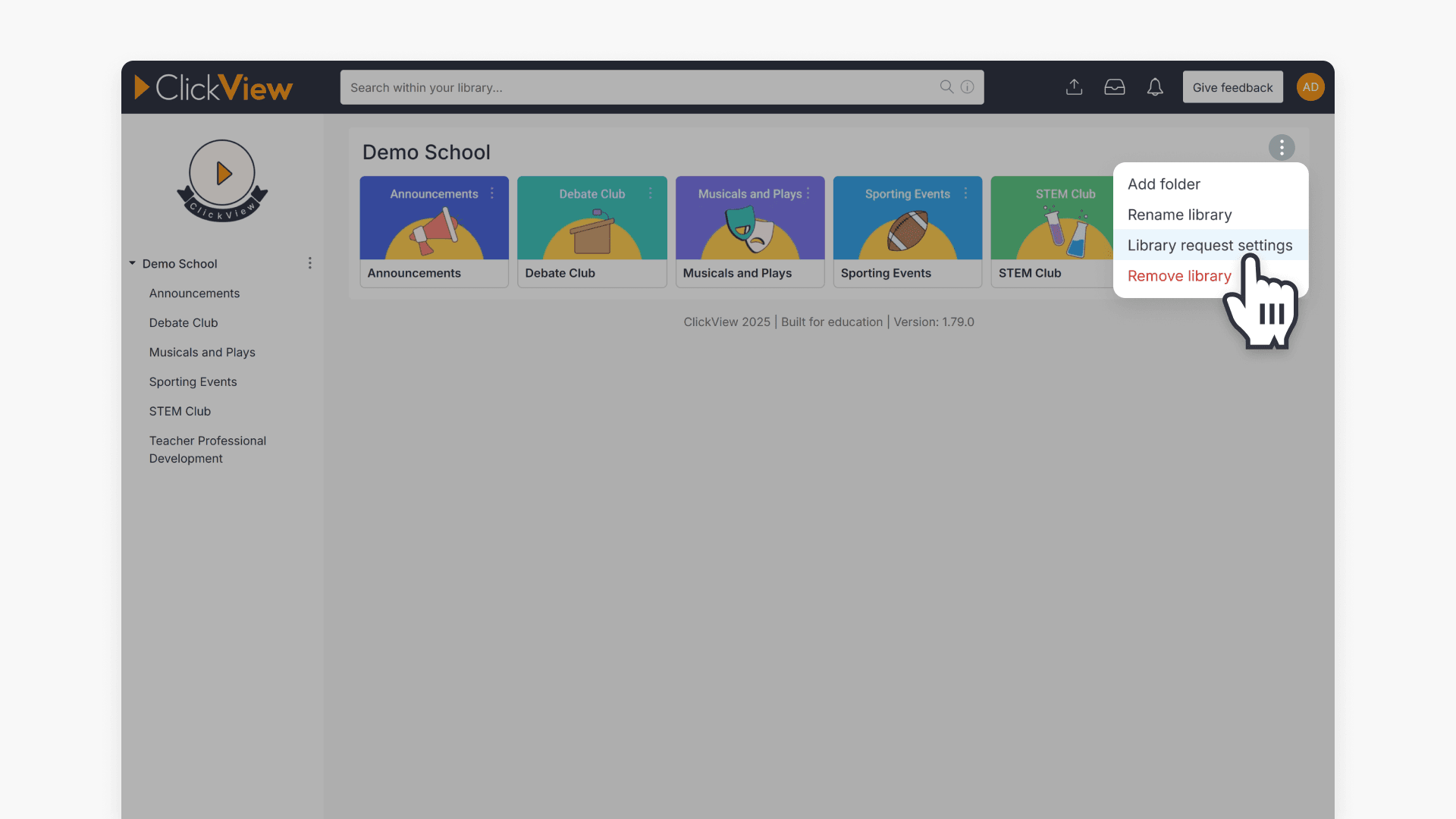This screenshot has width=1456, height=819.
Task: Click the ClickView school badge image
Action: (221, 180)
